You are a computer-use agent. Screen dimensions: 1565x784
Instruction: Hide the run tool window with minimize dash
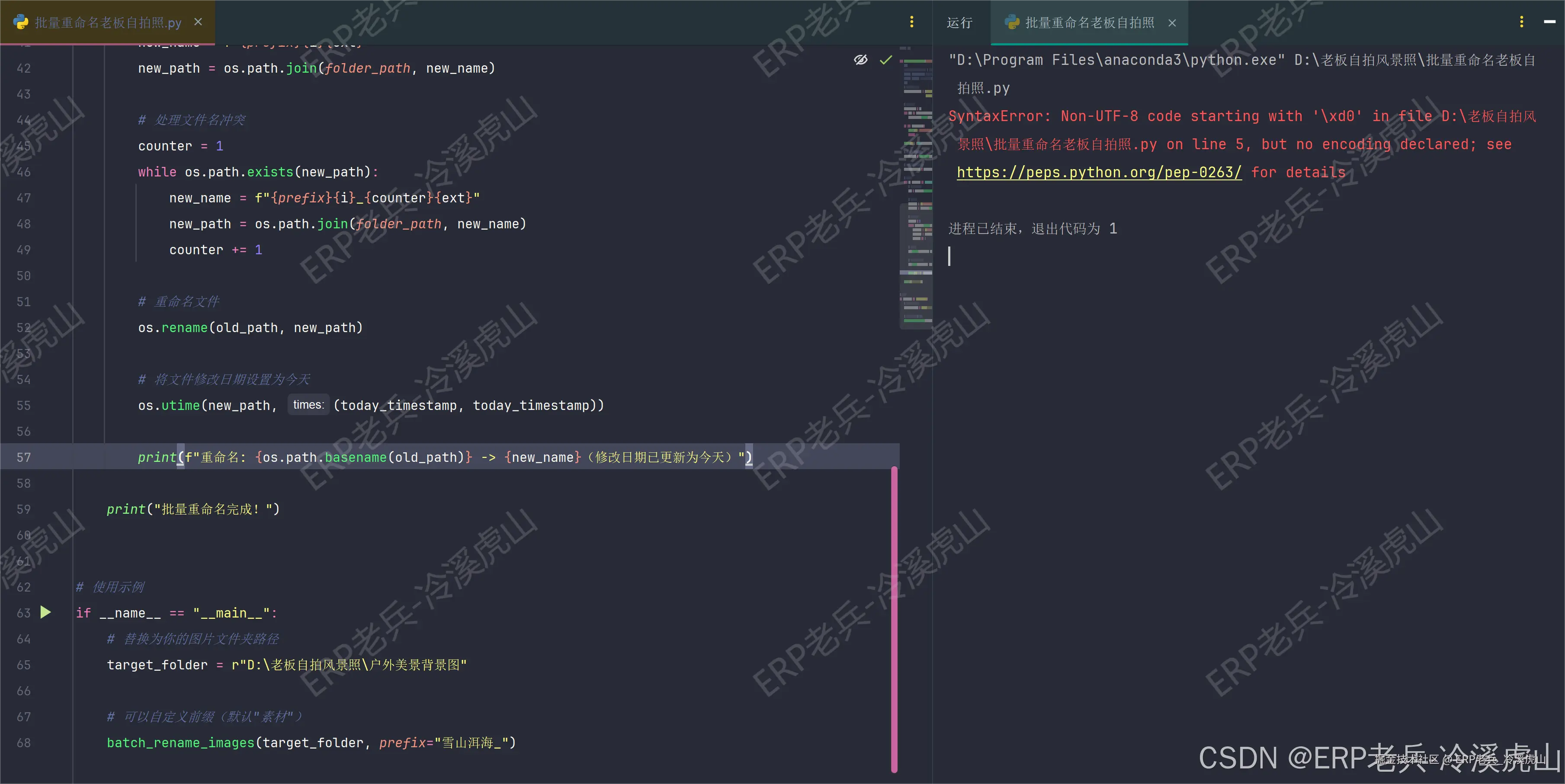(x=1549, y=22)
